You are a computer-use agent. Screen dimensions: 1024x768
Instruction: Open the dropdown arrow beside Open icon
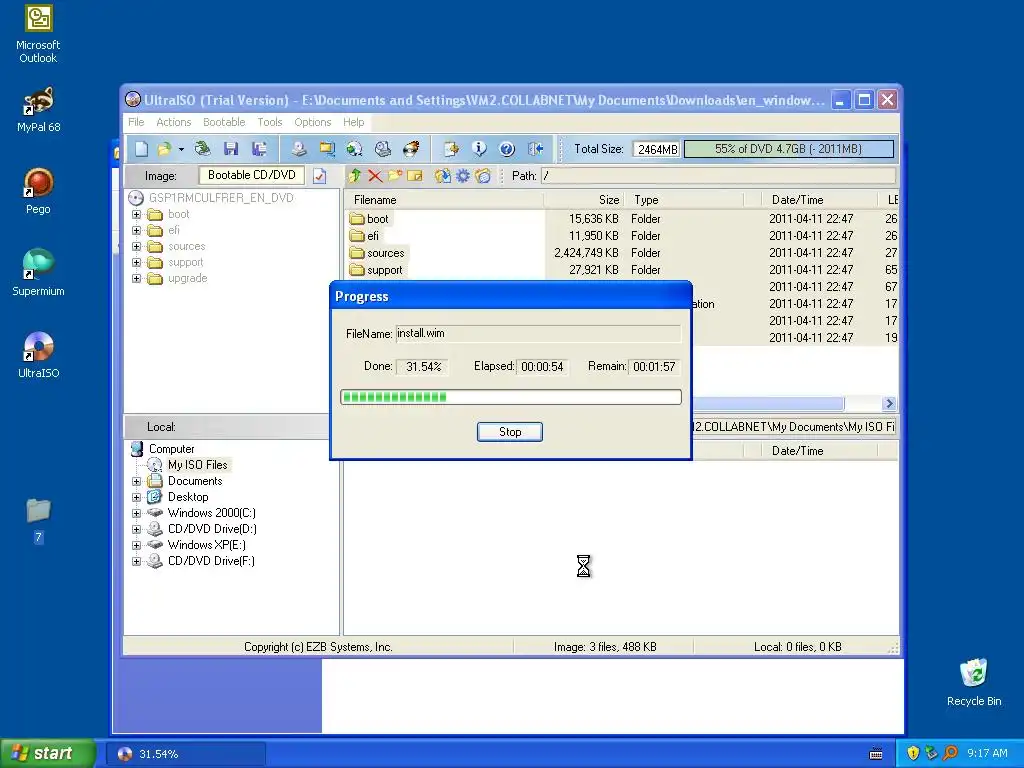pyautogui.click(x=181, y=150)
